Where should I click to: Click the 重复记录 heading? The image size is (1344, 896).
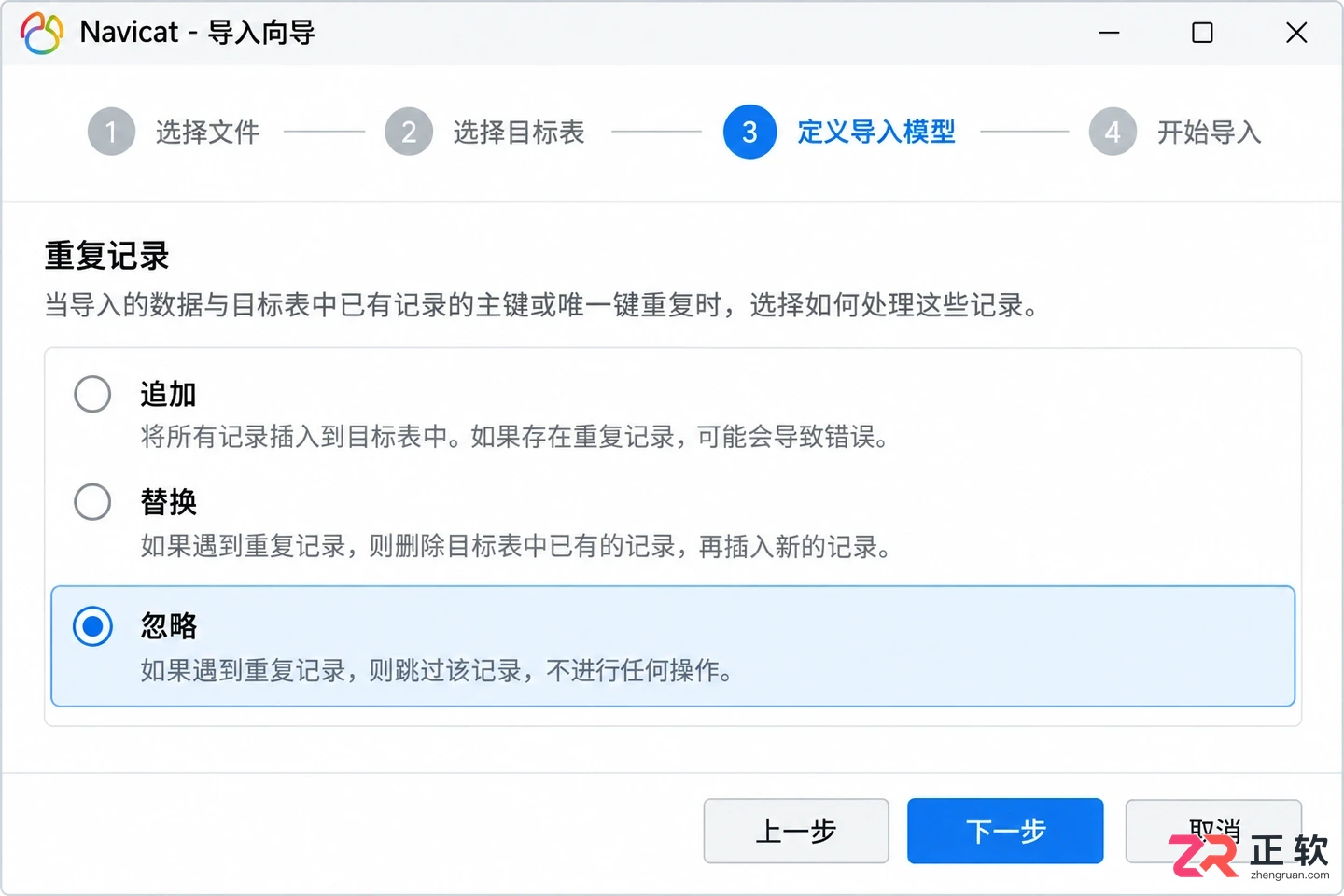[x=107, y=256]
